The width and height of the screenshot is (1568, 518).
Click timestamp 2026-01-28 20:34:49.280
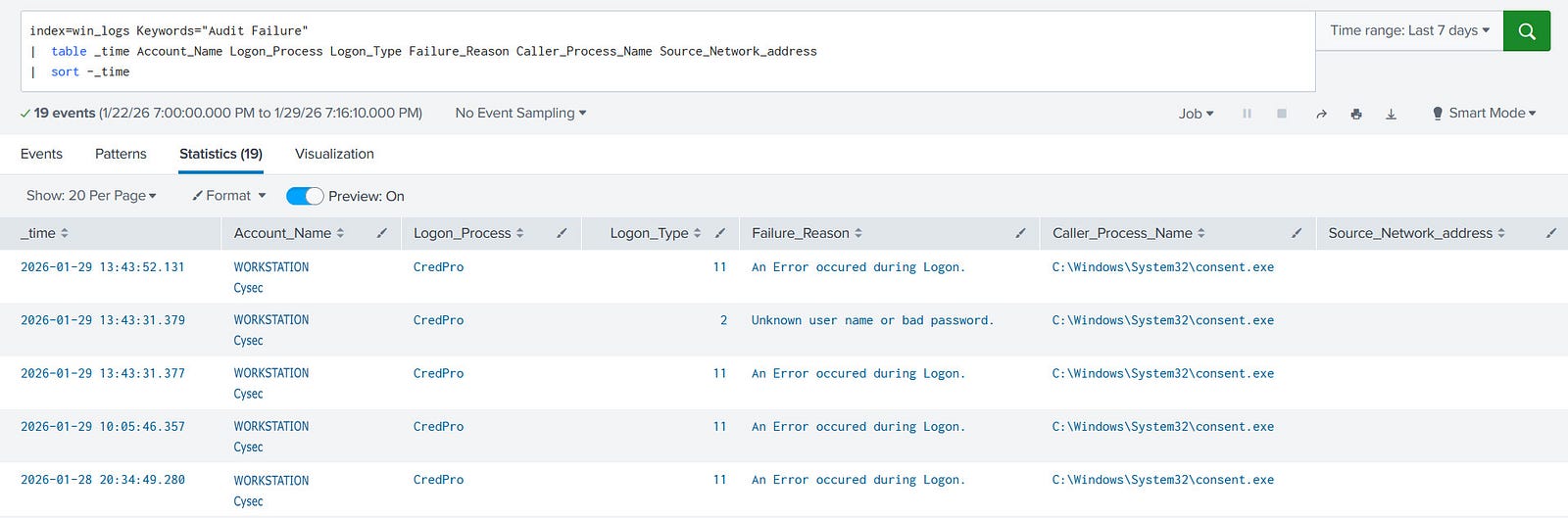(x=103, y=480)
